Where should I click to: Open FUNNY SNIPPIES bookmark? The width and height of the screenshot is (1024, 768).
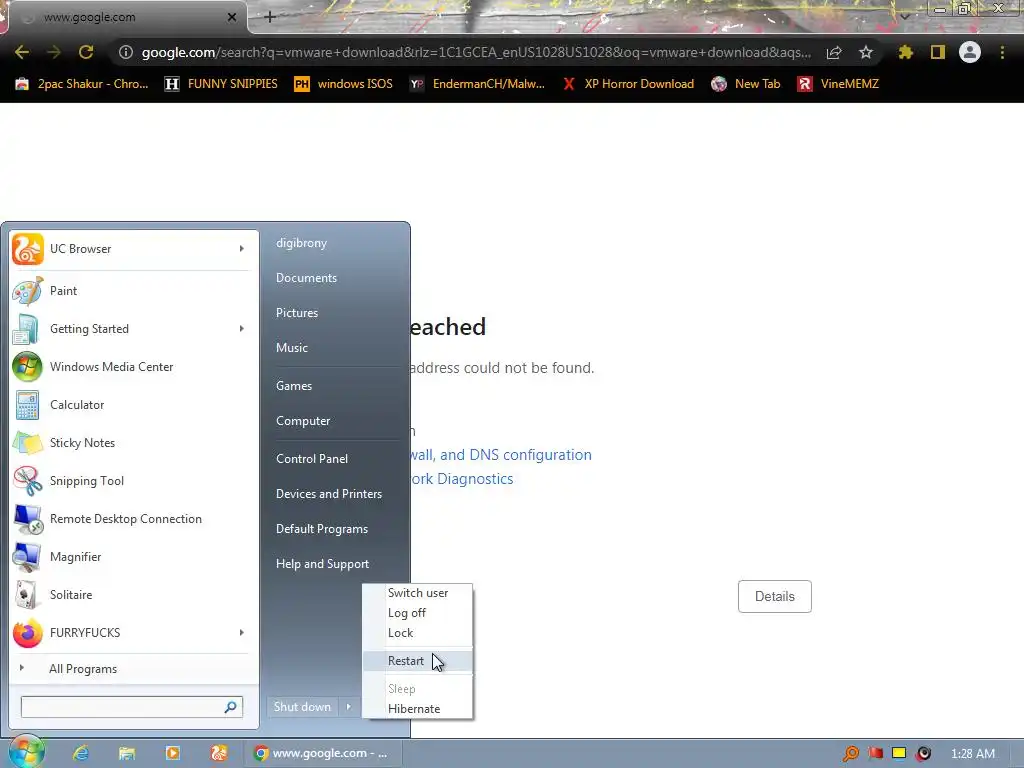point(221,84)
